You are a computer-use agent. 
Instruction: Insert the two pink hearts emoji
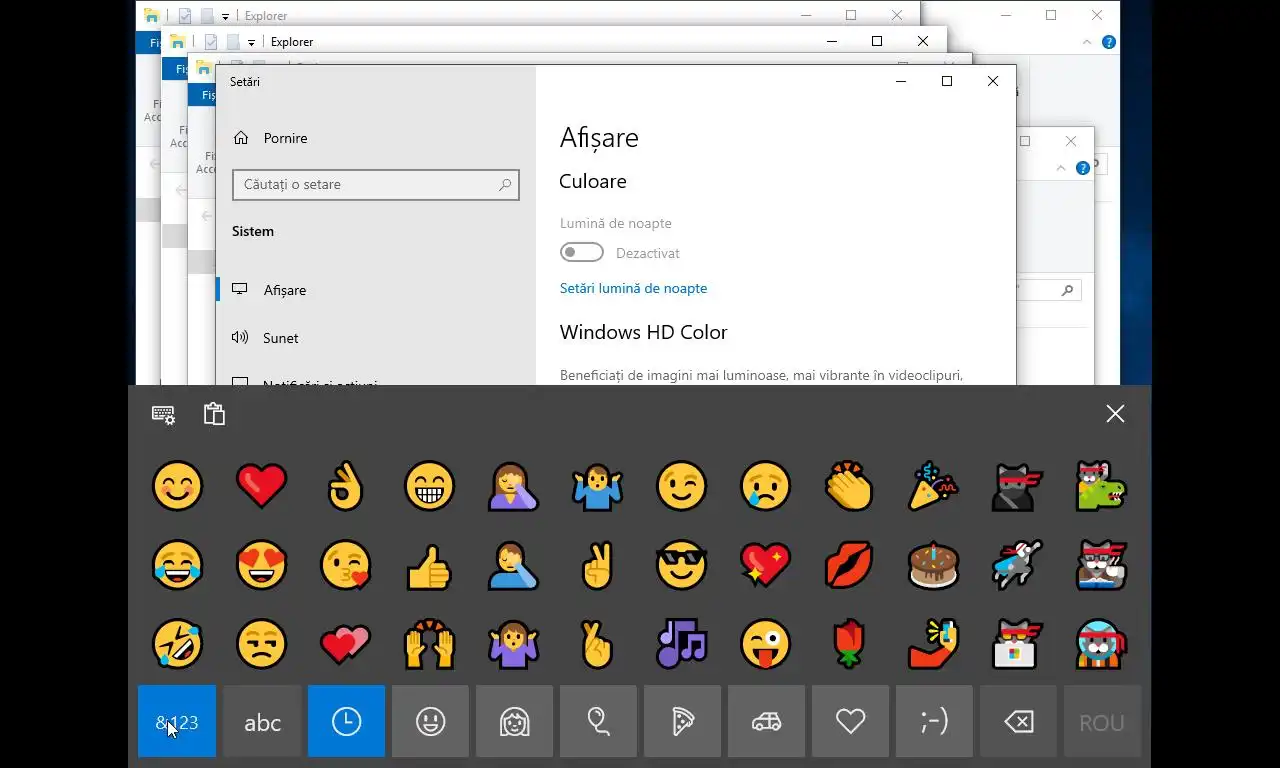(345, 643)
